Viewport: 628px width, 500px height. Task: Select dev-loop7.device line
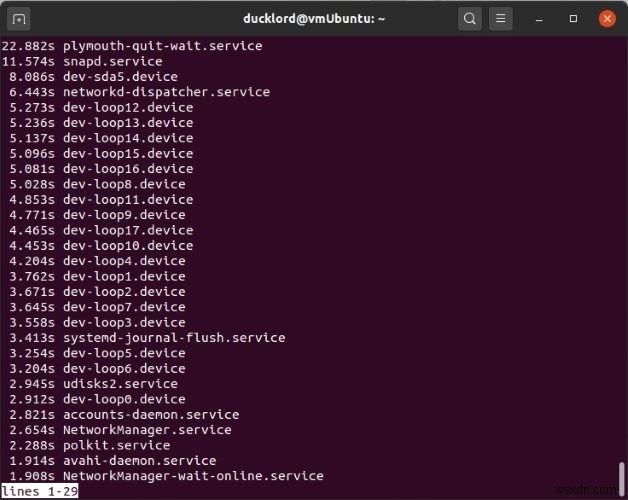click(x=97, y=307)
